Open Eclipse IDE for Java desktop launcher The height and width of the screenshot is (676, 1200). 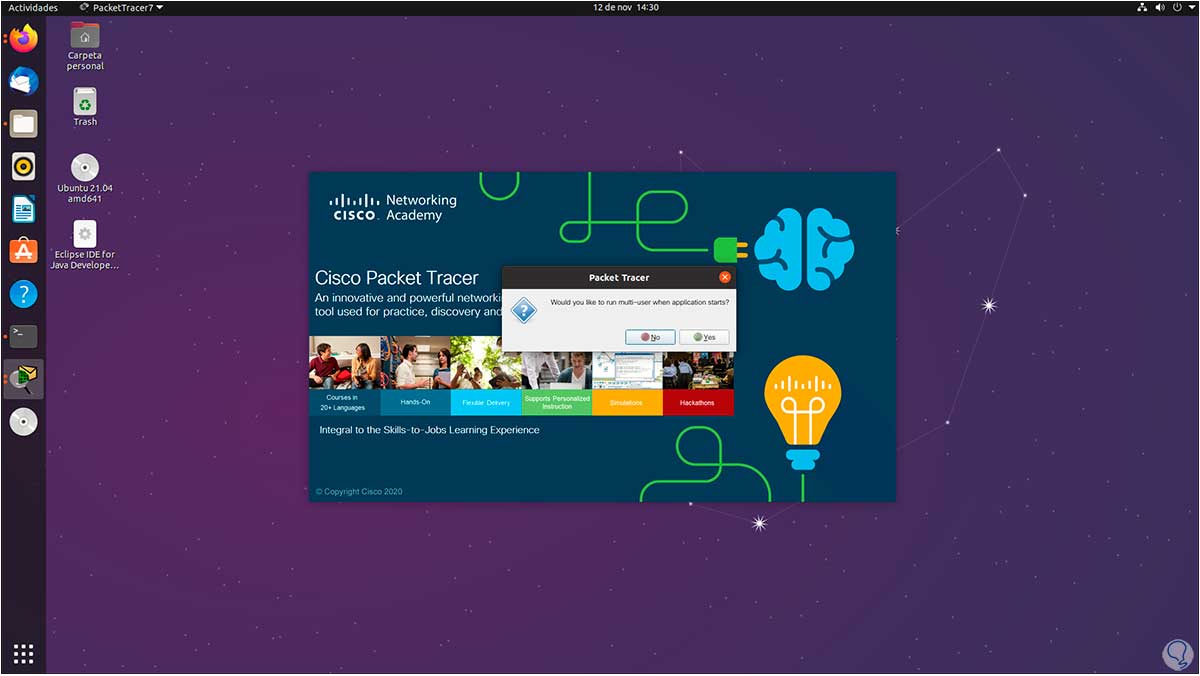[x=85, y=245]
